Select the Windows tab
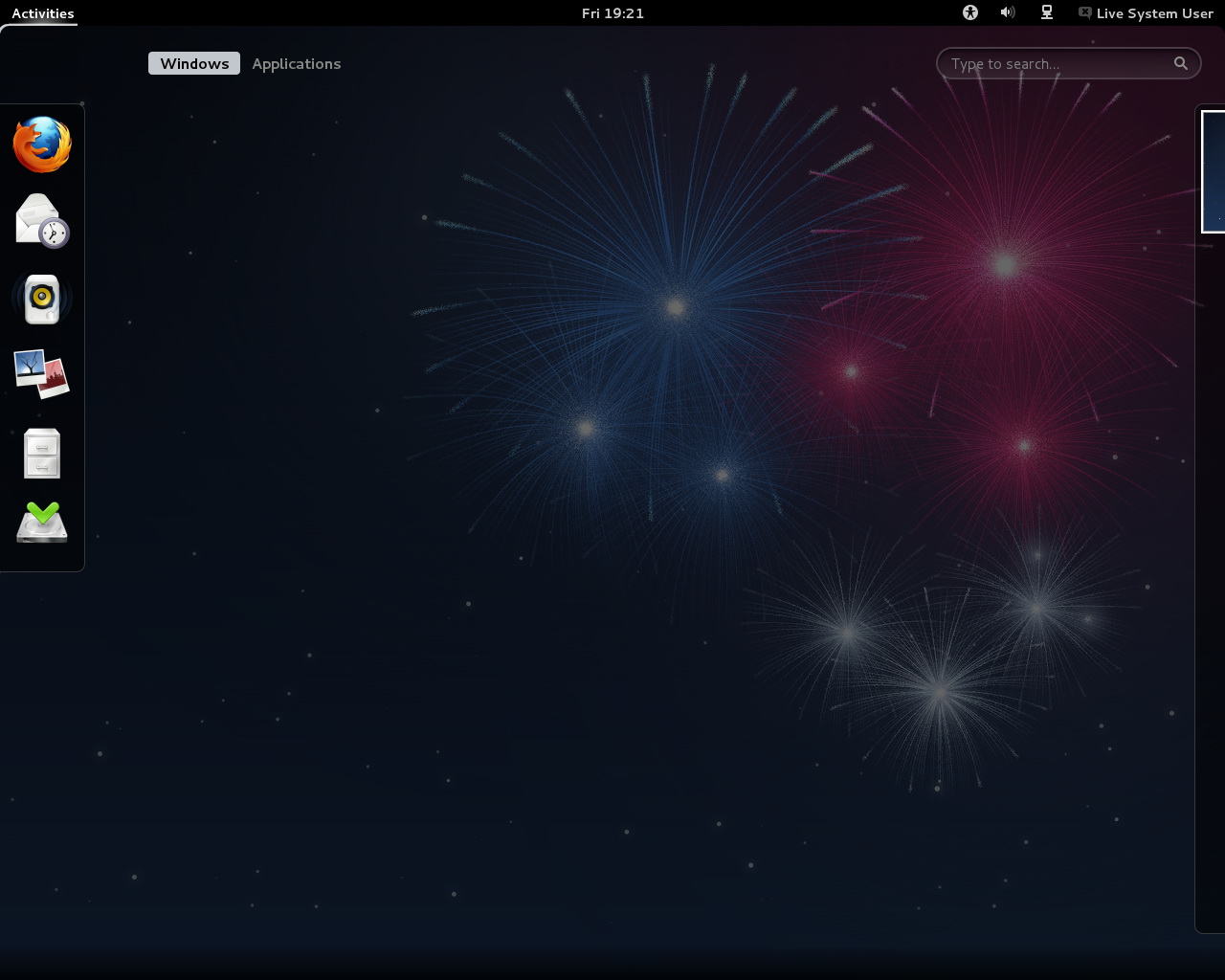Image resolution: width=1225 pixels, height=980 pixels. 193,63
